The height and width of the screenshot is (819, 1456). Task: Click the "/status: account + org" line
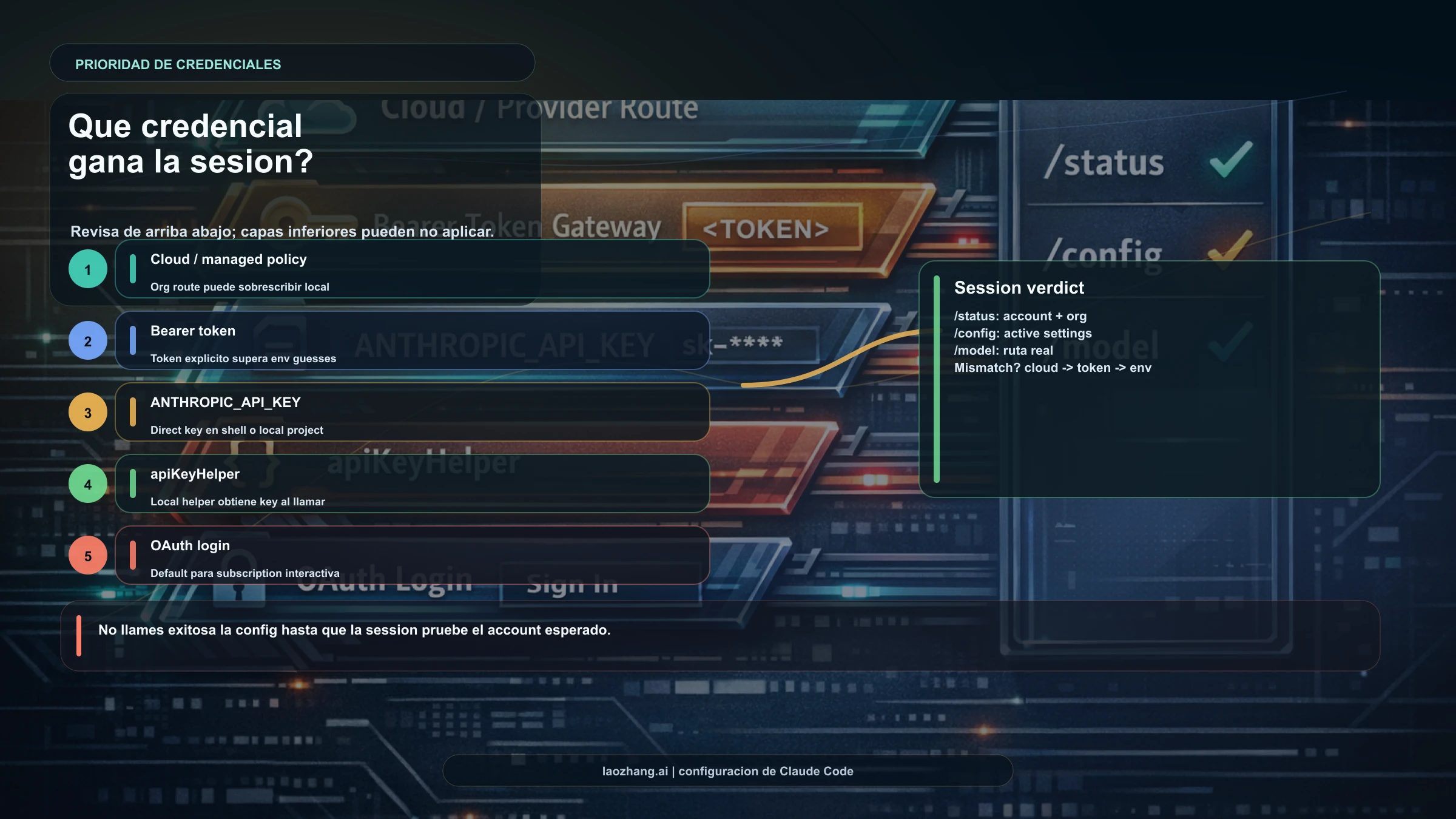(1020, 316)
